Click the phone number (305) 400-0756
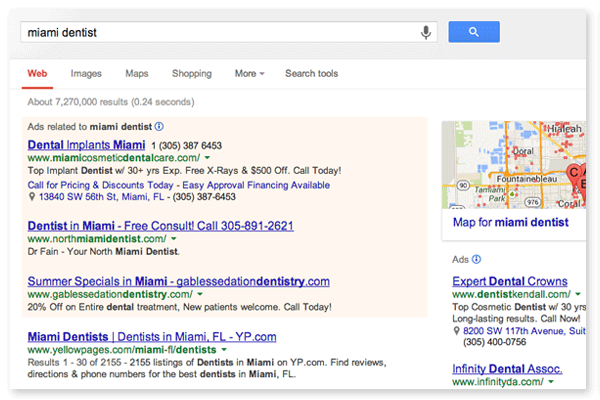The width and height of the screenshot is (600, 400). (x=494, y=342)
